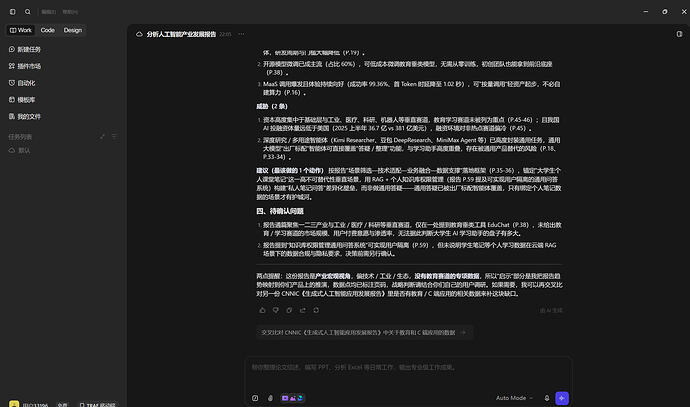This screenshot has height=407, width=690.
Task: Click the conversation title 分析人工智能产业发展报告
Action: [x=181, y=34]
